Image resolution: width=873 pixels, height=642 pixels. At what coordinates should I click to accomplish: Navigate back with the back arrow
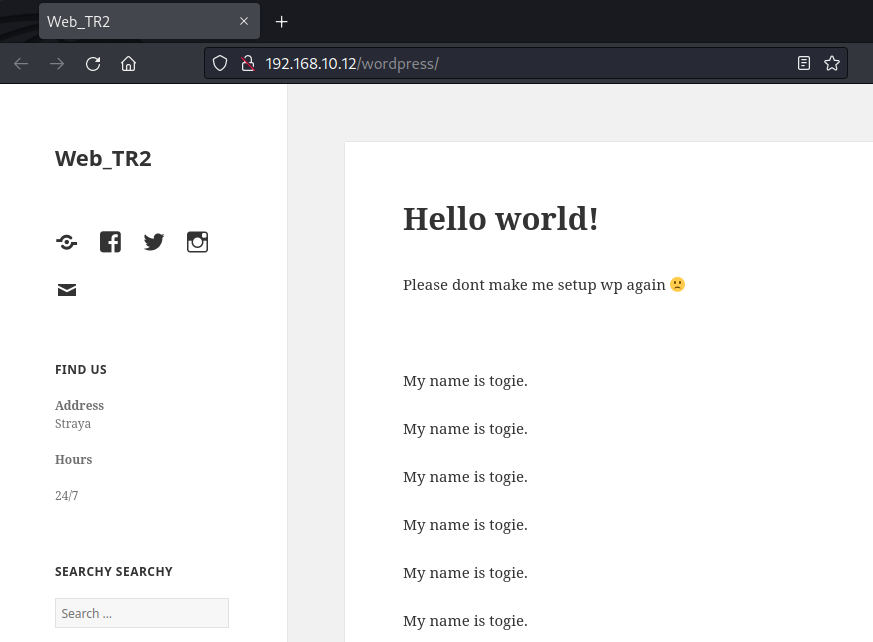(21, 64)
